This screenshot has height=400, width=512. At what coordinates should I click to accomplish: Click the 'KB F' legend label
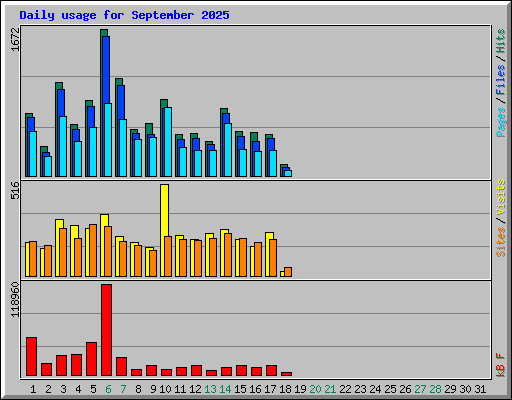(500, 365)
